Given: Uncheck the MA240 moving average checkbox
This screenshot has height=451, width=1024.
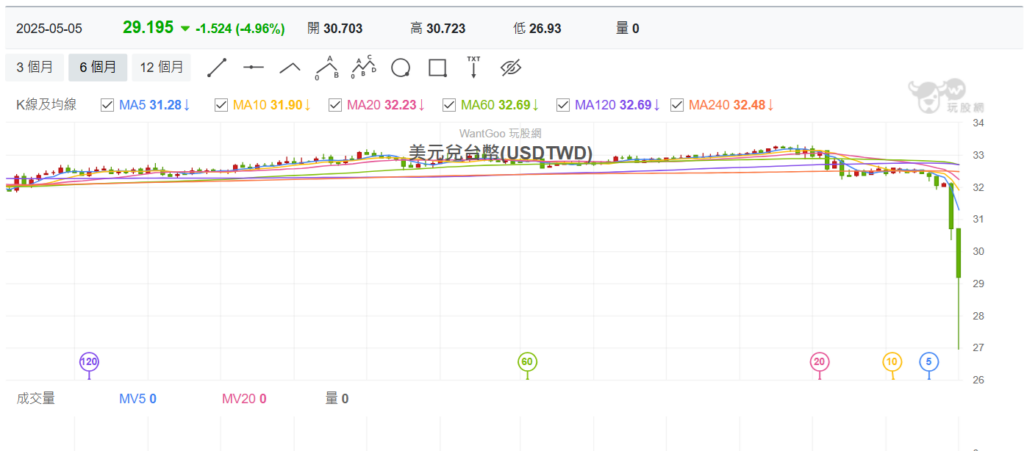Looking at the screenshot, I should [677, 105].
